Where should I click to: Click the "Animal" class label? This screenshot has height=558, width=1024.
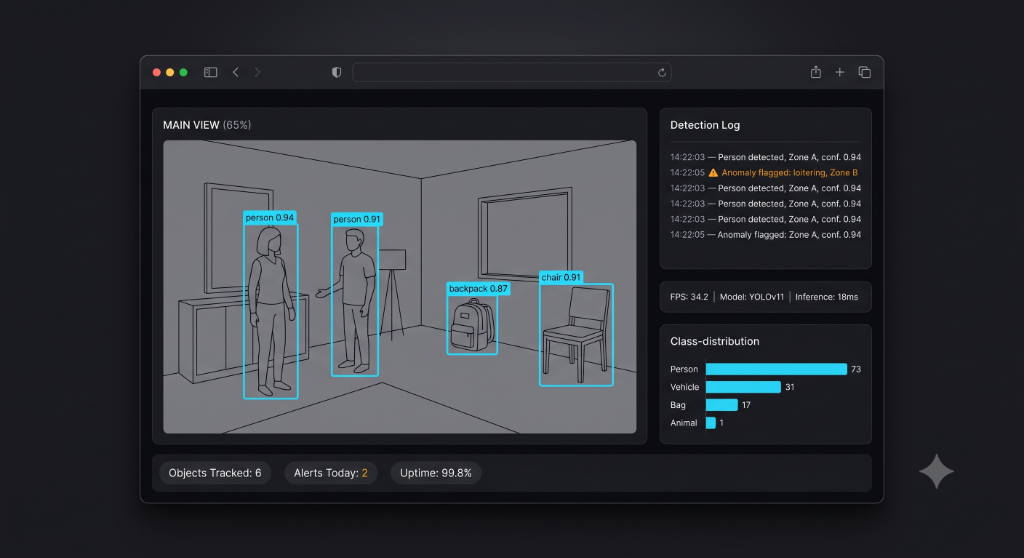pos(684,423)
